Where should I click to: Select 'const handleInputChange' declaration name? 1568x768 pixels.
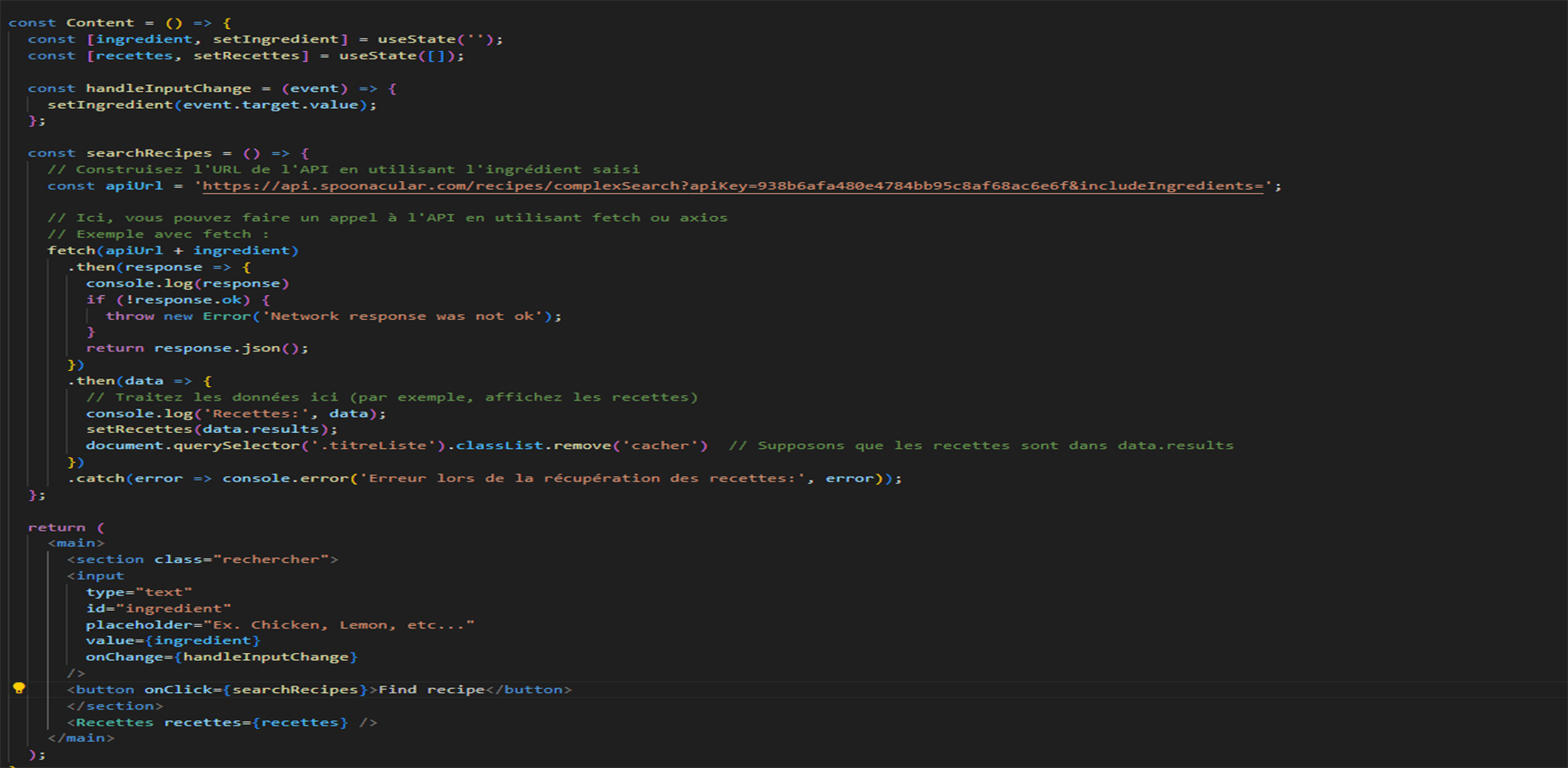pos(168,88)
